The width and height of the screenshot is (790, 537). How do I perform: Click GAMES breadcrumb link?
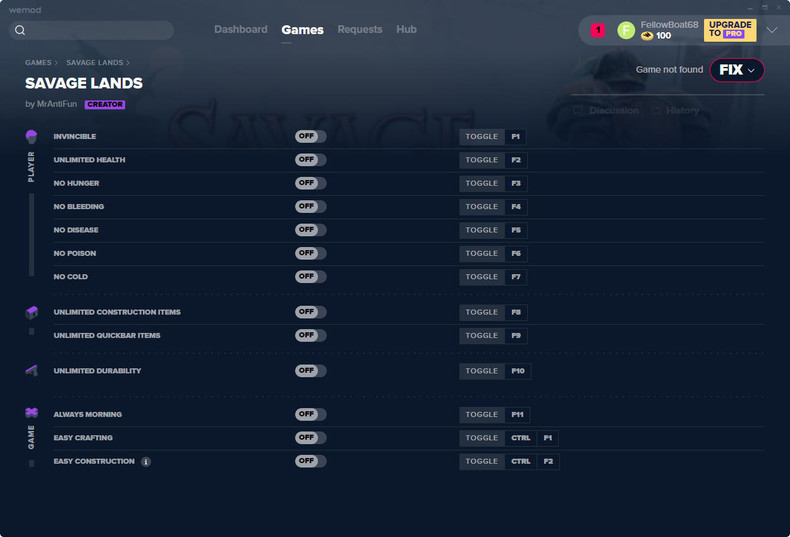click(38, 62)
